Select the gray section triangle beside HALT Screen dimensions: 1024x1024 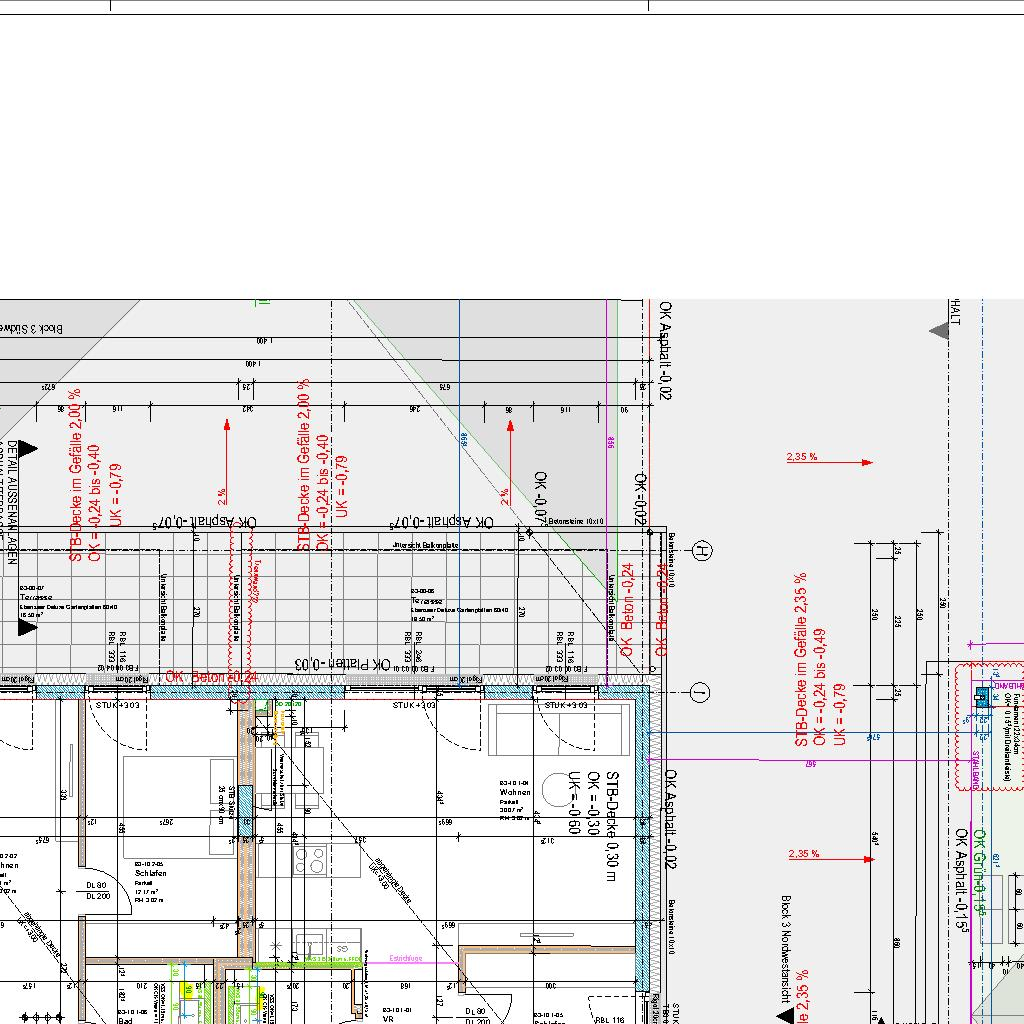pos(939,330)
